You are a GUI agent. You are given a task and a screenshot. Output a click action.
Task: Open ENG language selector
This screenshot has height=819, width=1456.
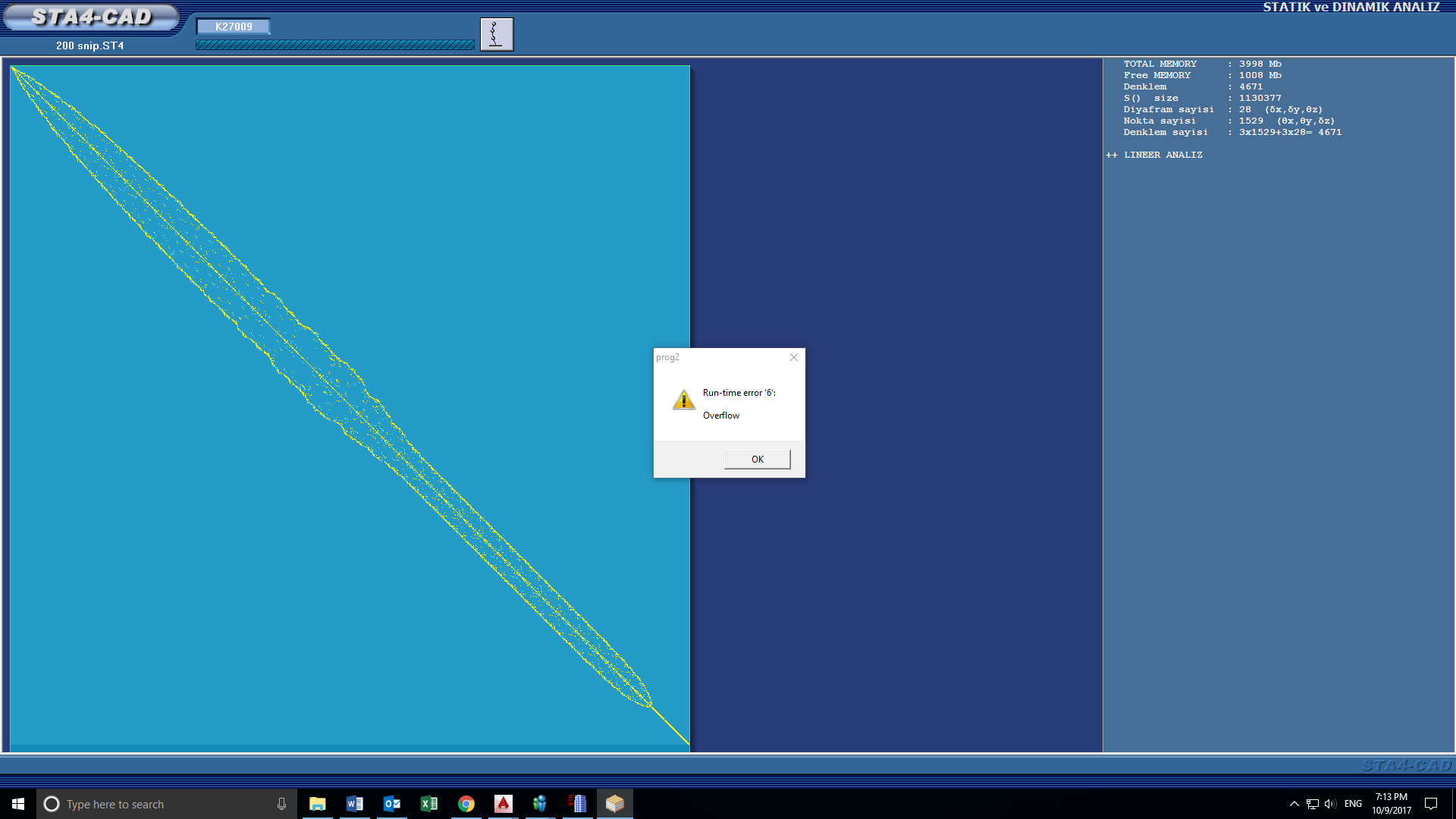(x=1353, y=804)
